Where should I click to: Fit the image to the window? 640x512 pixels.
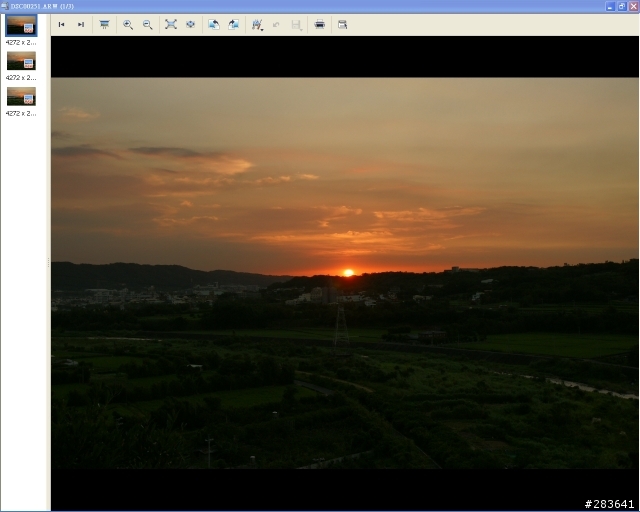tap(171, 24)
